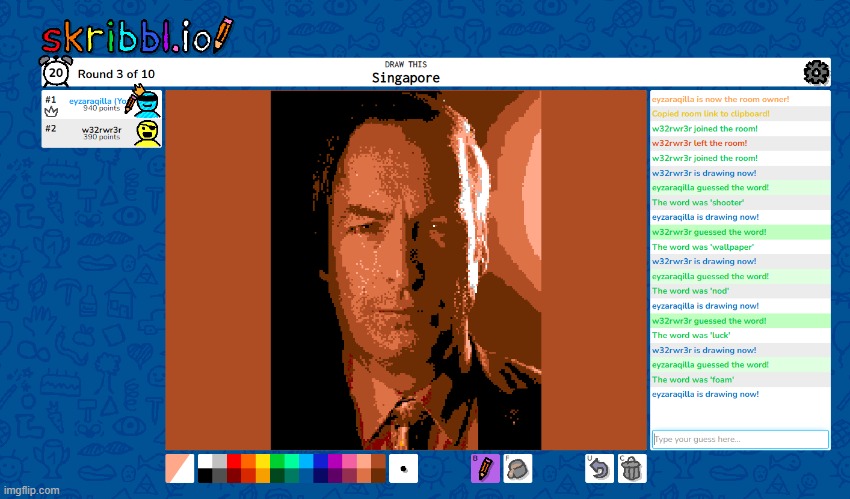
Task: Pick the bright green color swatch
Action: click(x=277, y=461)
